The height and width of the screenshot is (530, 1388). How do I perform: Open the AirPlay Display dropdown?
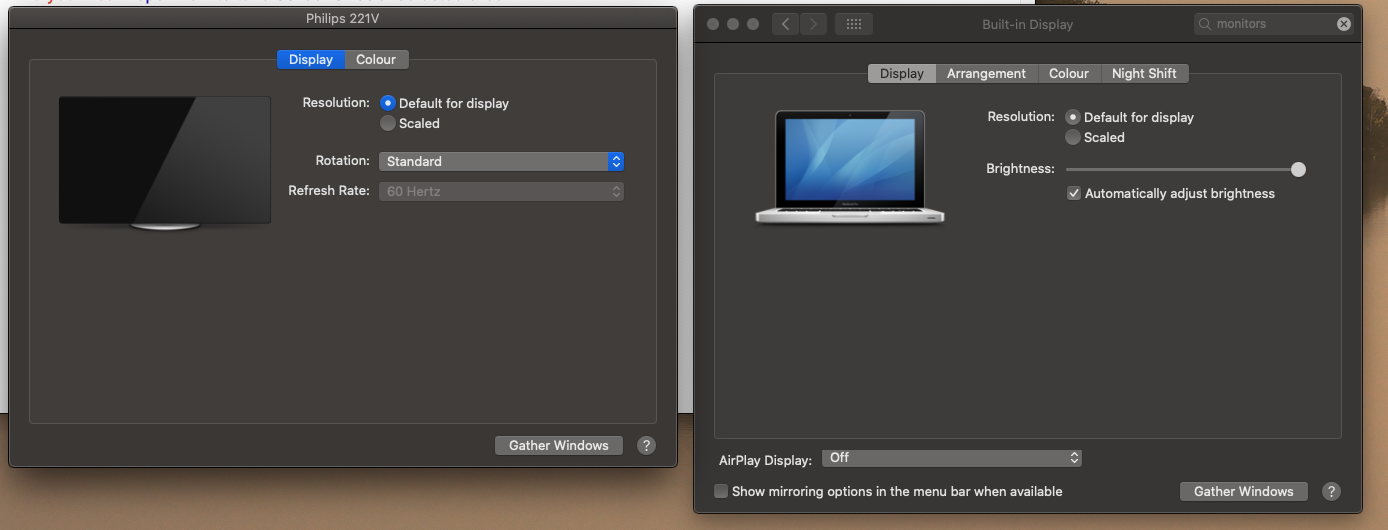(x=952, y=458)
